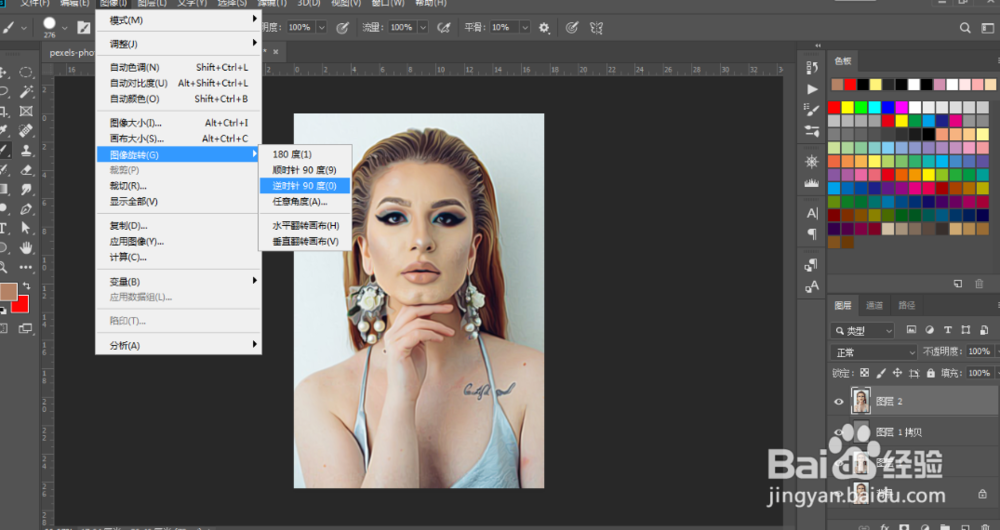Viewport: 1000px width, 530px height.
Task: Open tool preset dropdown next to brush
Action: (24, 28)
